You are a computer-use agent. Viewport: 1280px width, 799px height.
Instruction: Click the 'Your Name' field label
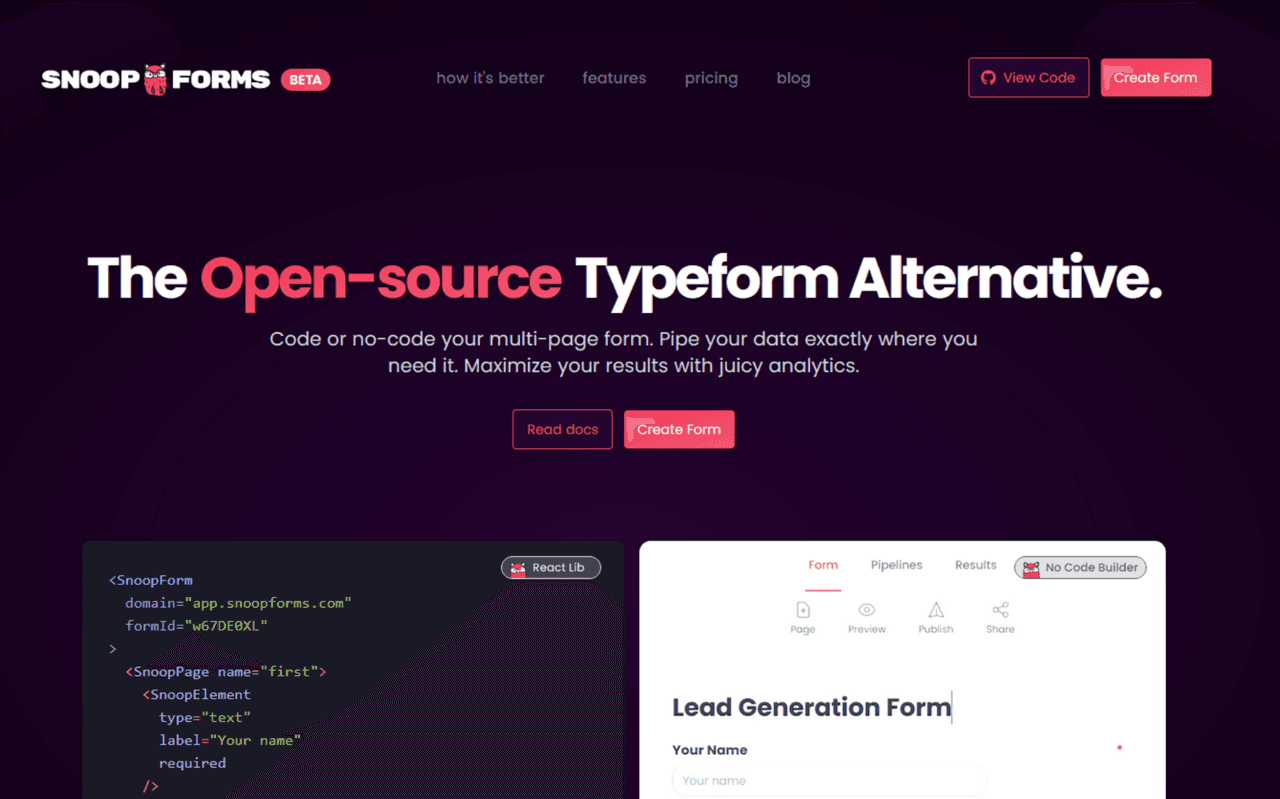(x=710, y=750)
